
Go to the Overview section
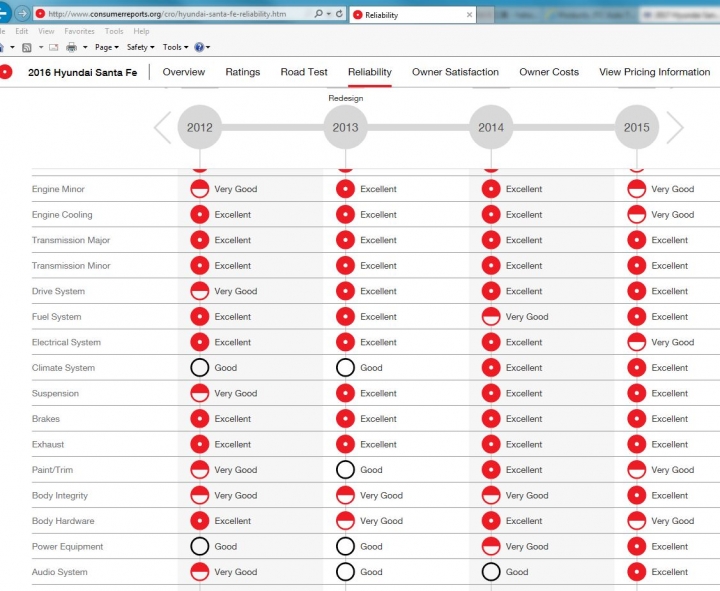click(184, 72)
